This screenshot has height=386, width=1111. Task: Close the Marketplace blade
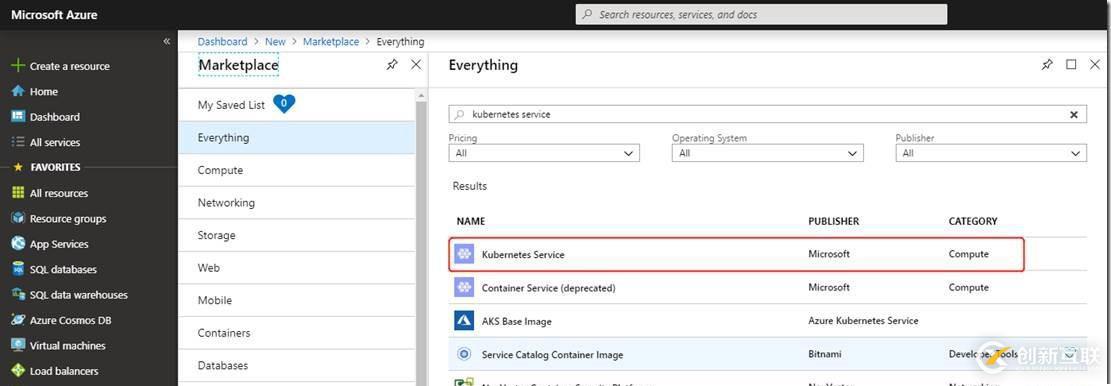click(x=416, y=64)
